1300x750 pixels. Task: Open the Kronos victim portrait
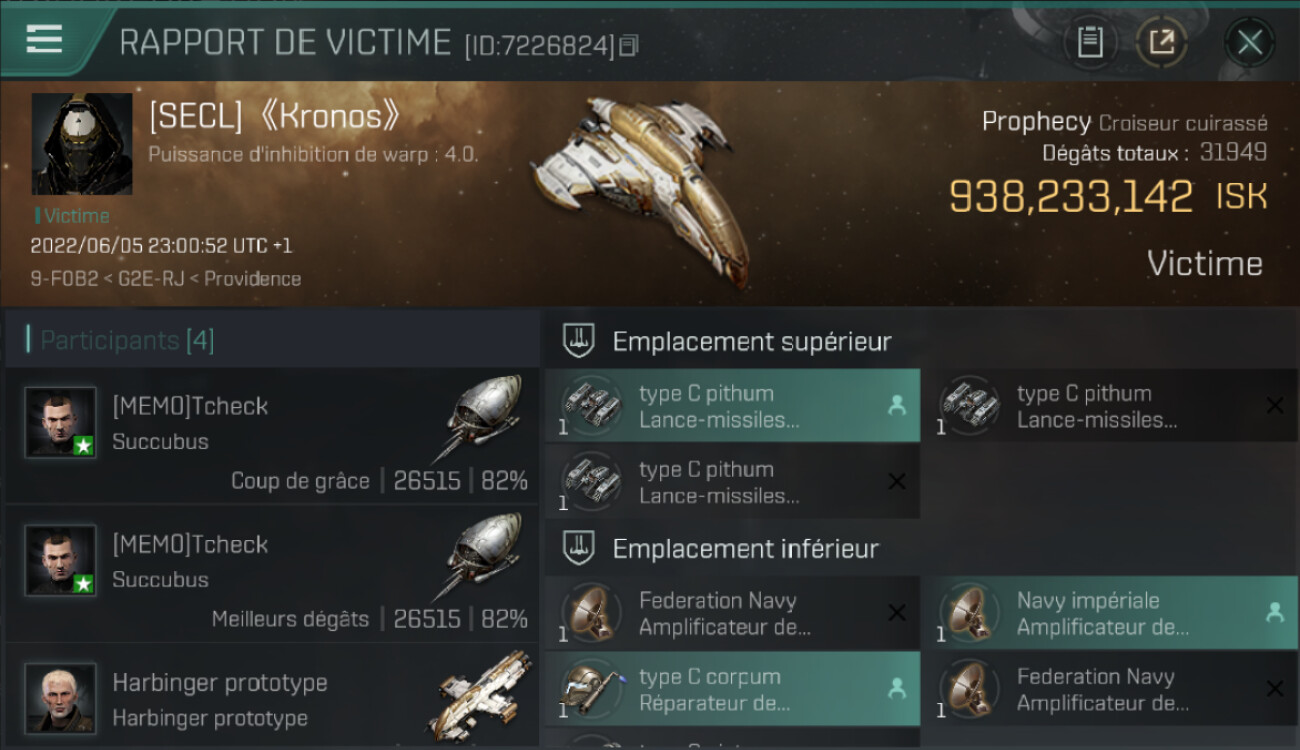tap(82, 144)
